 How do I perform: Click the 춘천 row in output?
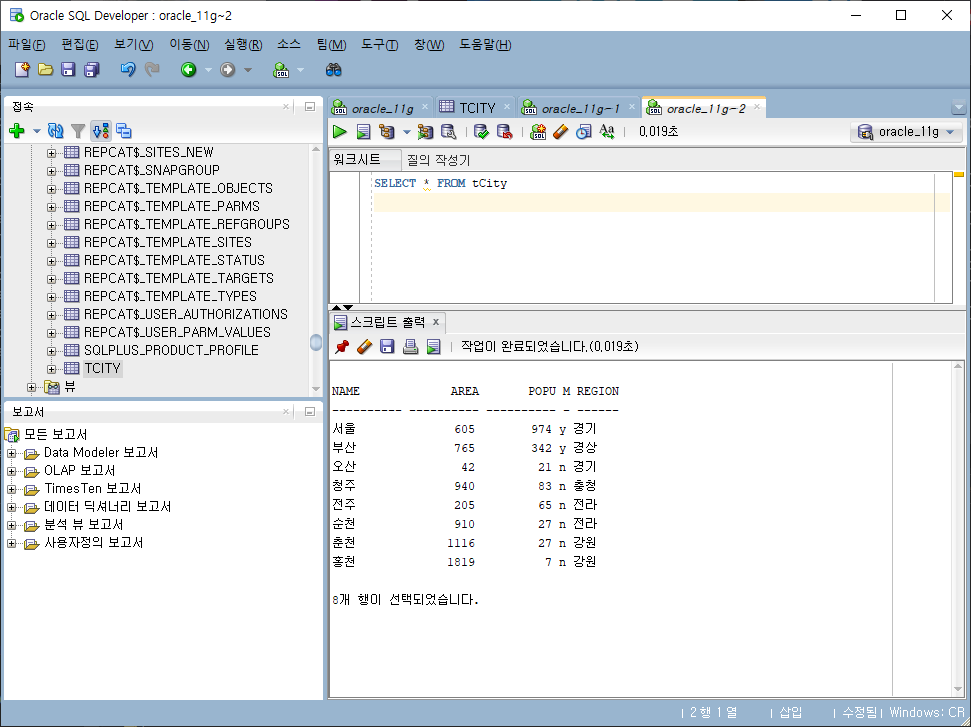tap(464, 543)
